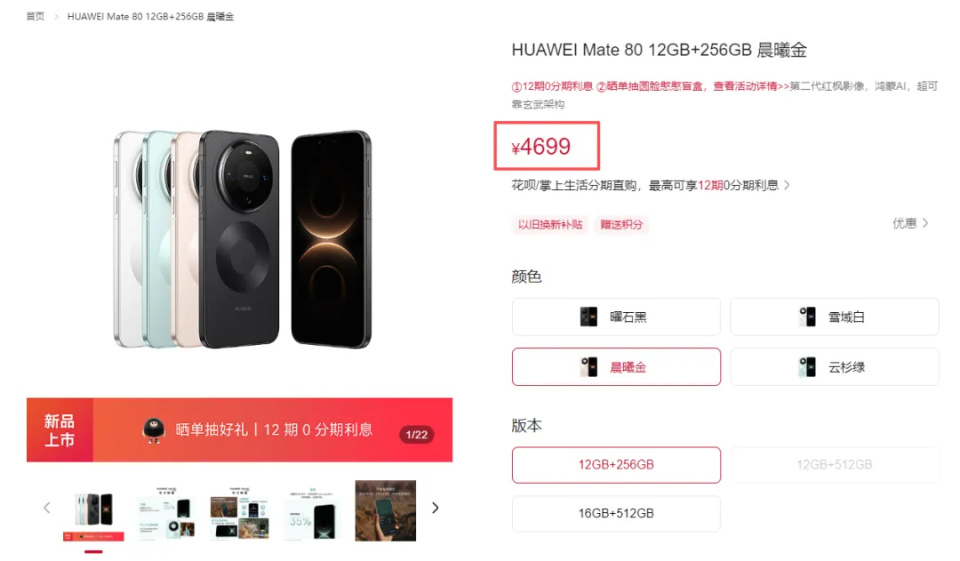Click the mascot icon in promo banner
Viewport: 960px width, 561px height.
click(x=153, y=430)
